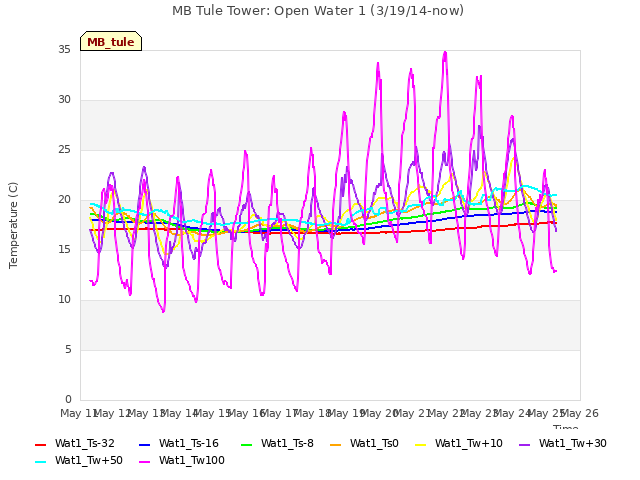This screenshot has width=640, height=480.
Task: Click the blue Wat1_Ts-16 color swatch
Action: [x=144, y=444]
